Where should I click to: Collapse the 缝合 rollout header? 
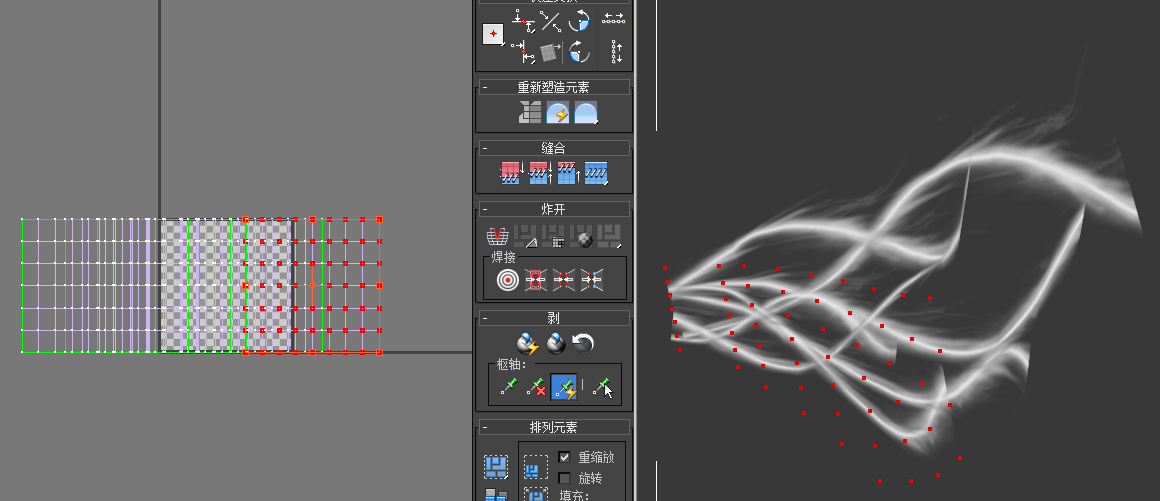(554, 148)
